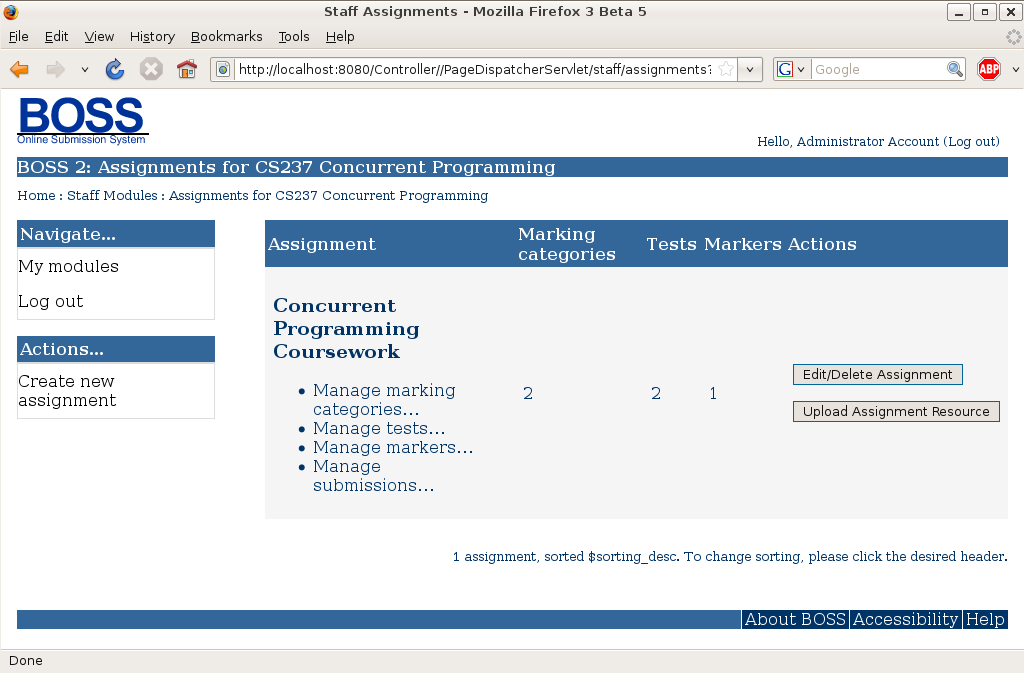Click the Stop loading icon

coord(151,69)
